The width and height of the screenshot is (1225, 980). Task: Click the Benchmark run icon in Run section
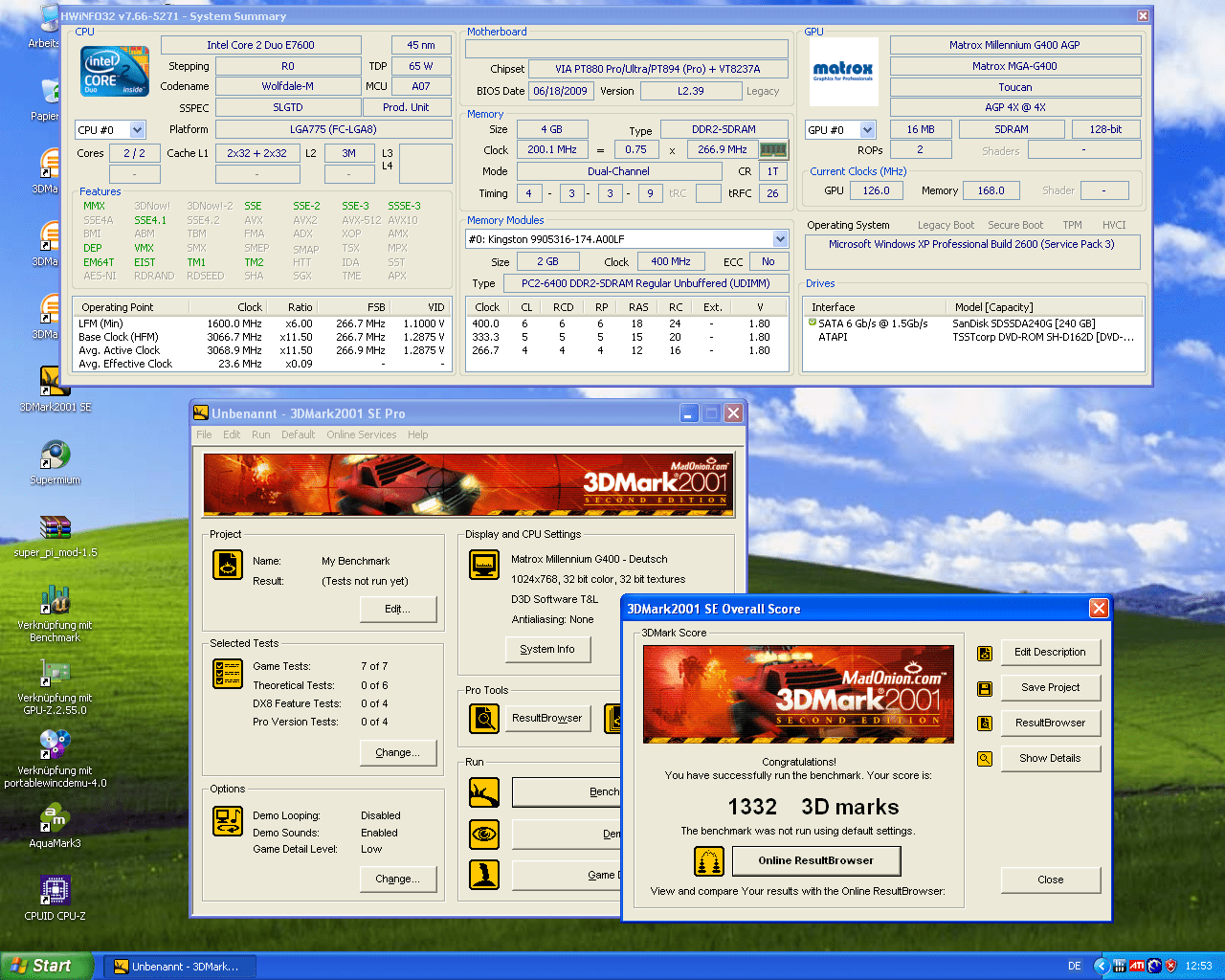coord(484,792)
